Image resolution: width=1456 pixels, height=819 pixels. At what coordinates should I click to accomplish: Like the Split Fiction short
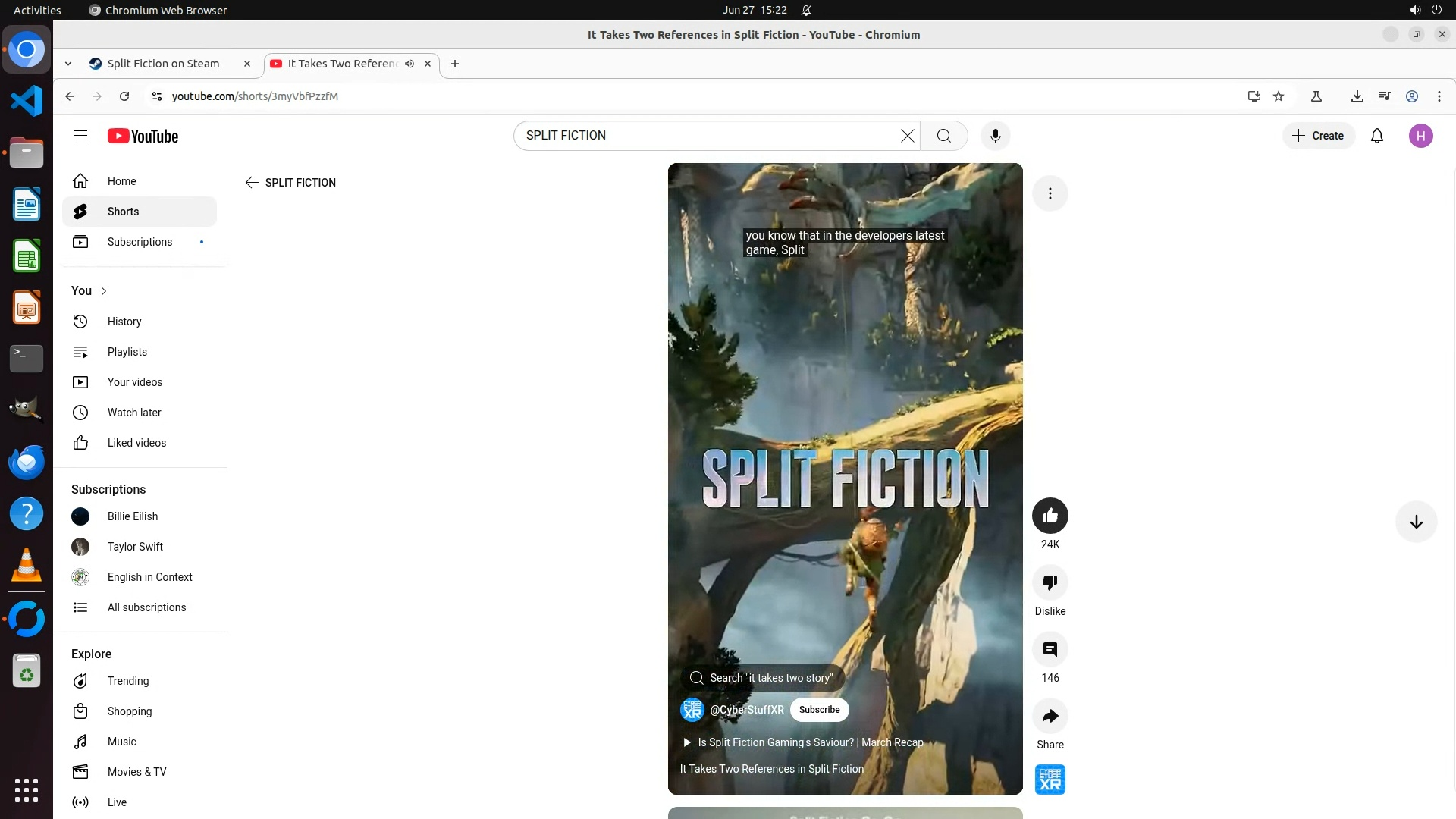(1050, 516)
